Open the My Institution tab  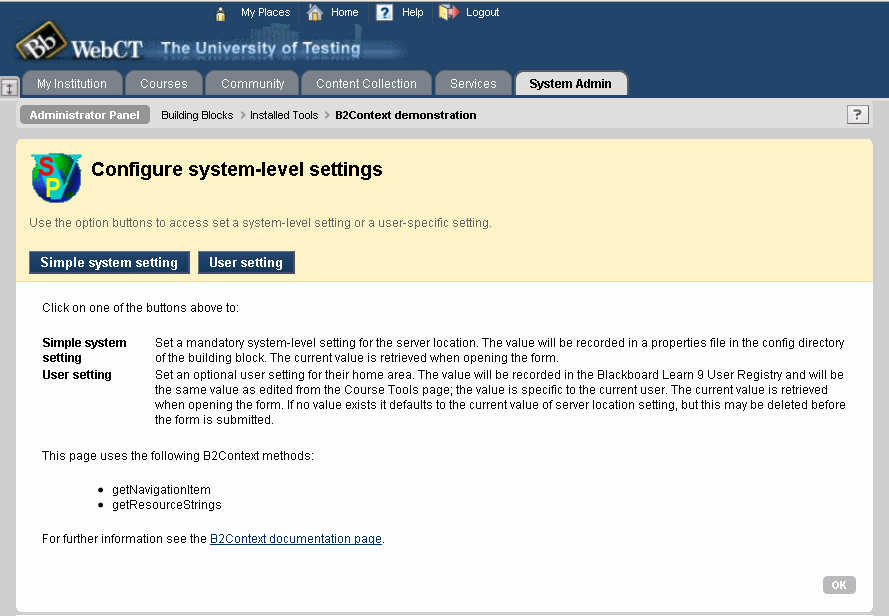click(72, 84)
